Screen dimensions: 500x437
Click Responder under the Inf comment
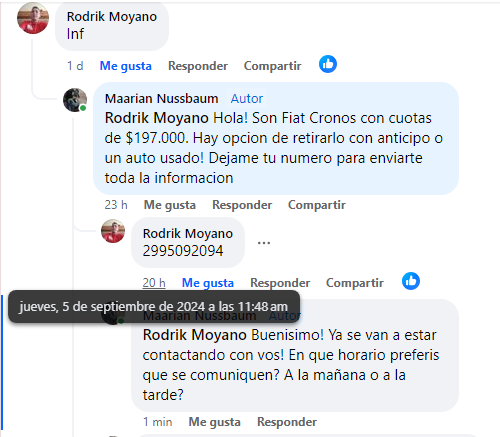point(198,66)
